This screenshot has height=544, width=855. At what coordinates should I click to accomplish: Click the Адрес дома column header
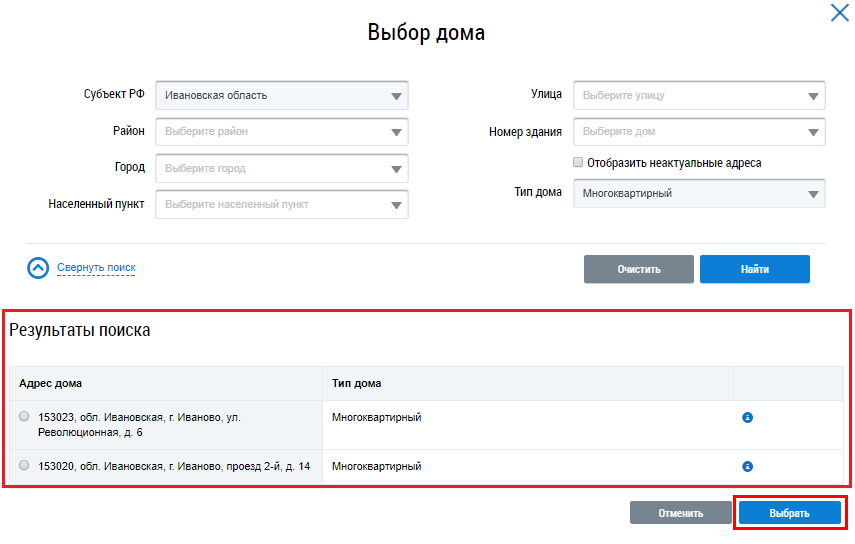[x=51, y=383]
